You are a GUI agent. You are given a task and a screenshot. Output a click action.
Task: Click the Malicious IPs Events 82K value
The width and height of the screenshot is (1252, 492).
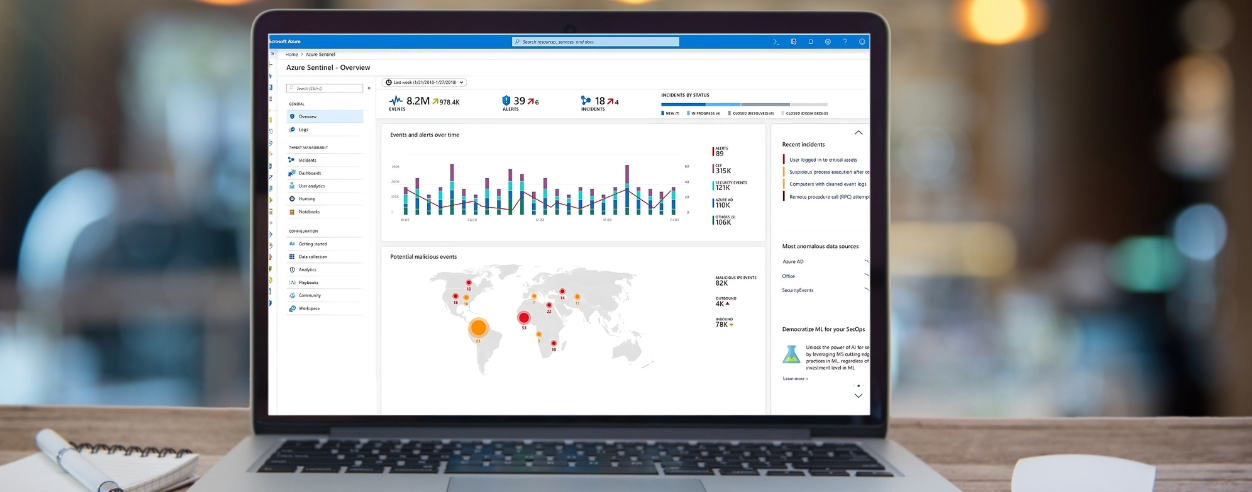click(x=722, y=284)
